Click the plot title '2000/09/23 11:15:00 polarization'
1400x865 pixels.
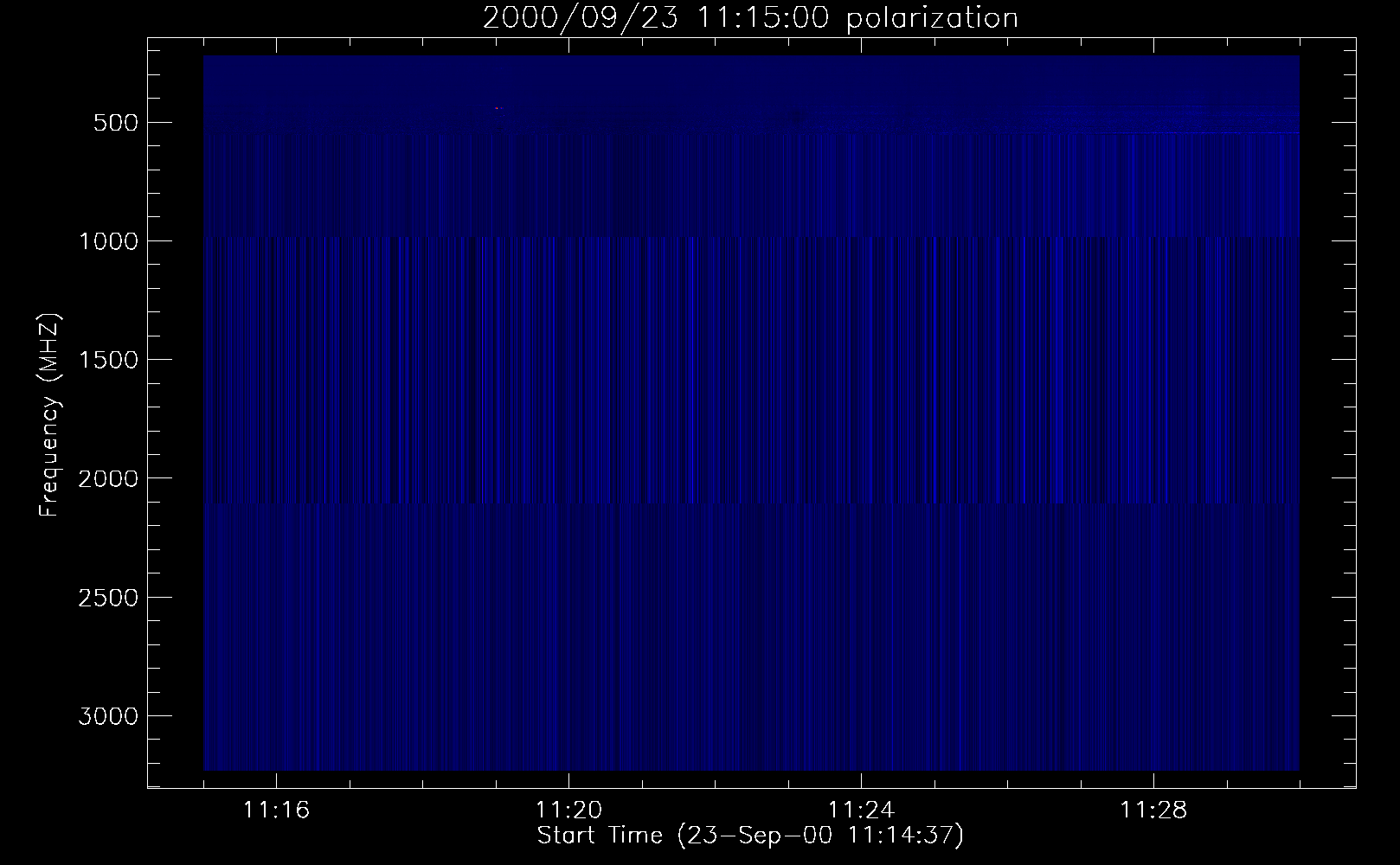point(750,18)
